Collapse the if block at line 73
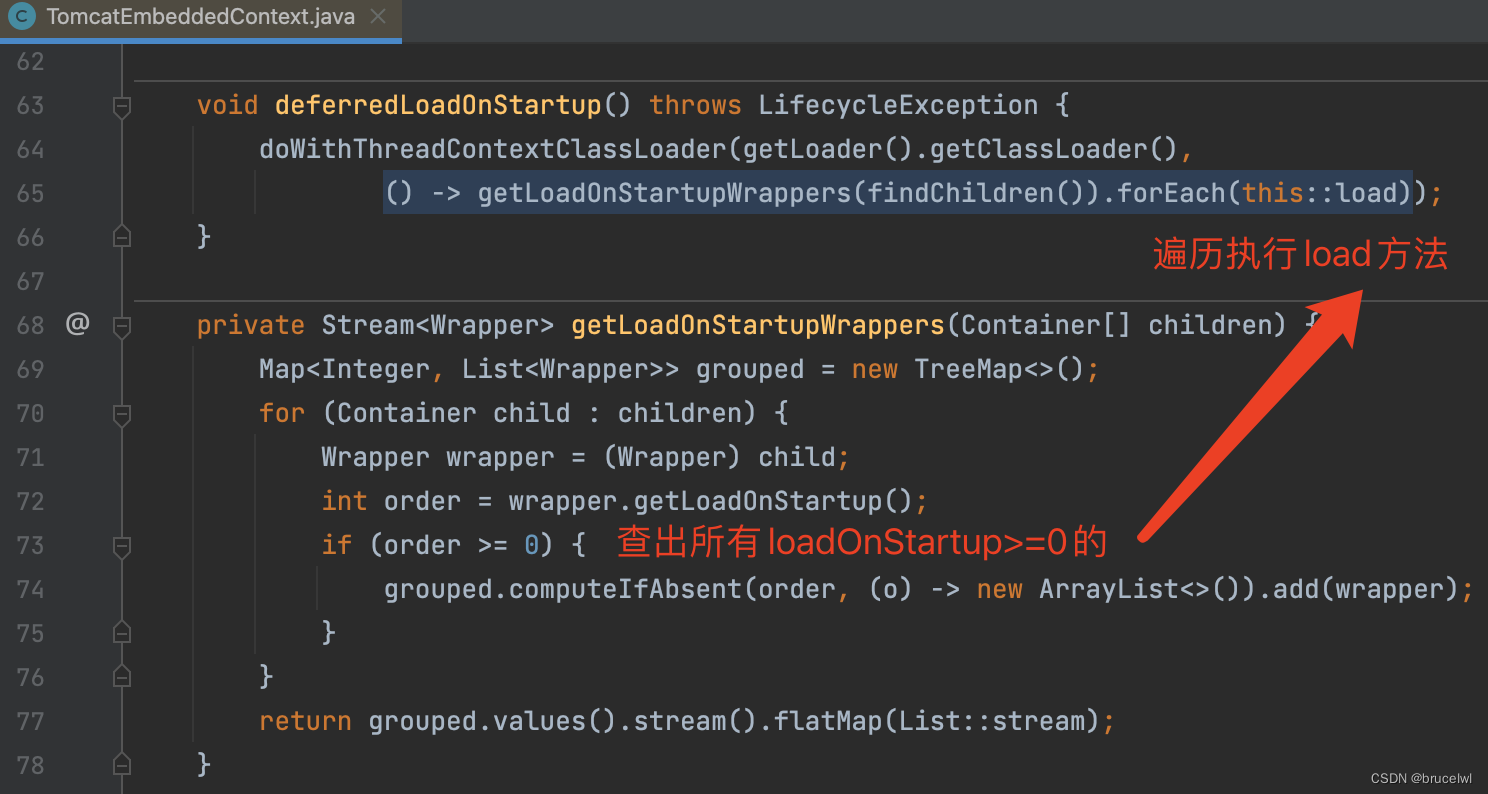The image size is (1488, 794). (x=122, y=545)
